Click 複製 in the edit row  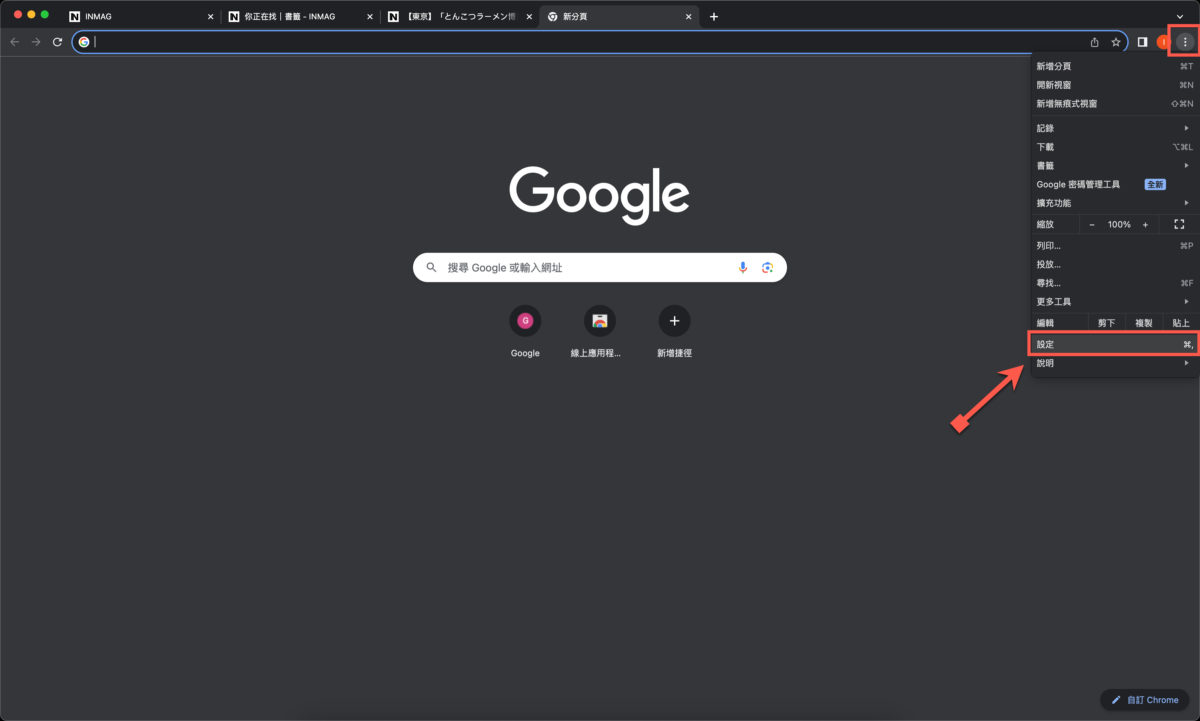pyautogui.click(x=1143, y=323)
